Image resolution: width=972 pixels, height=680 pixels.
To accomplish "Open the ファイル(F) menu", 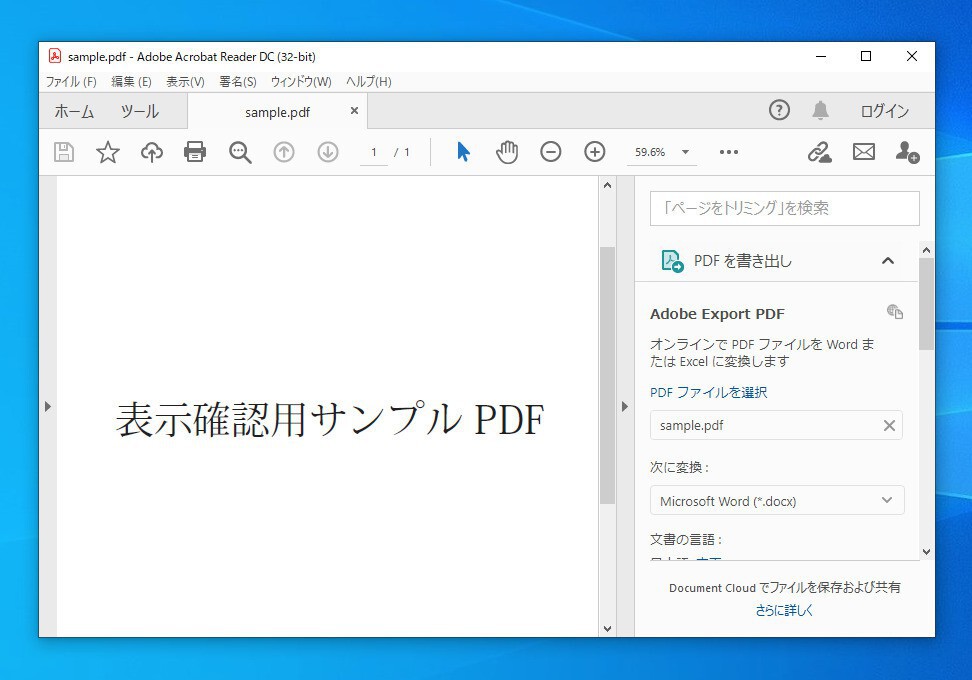I will (71, 82).
